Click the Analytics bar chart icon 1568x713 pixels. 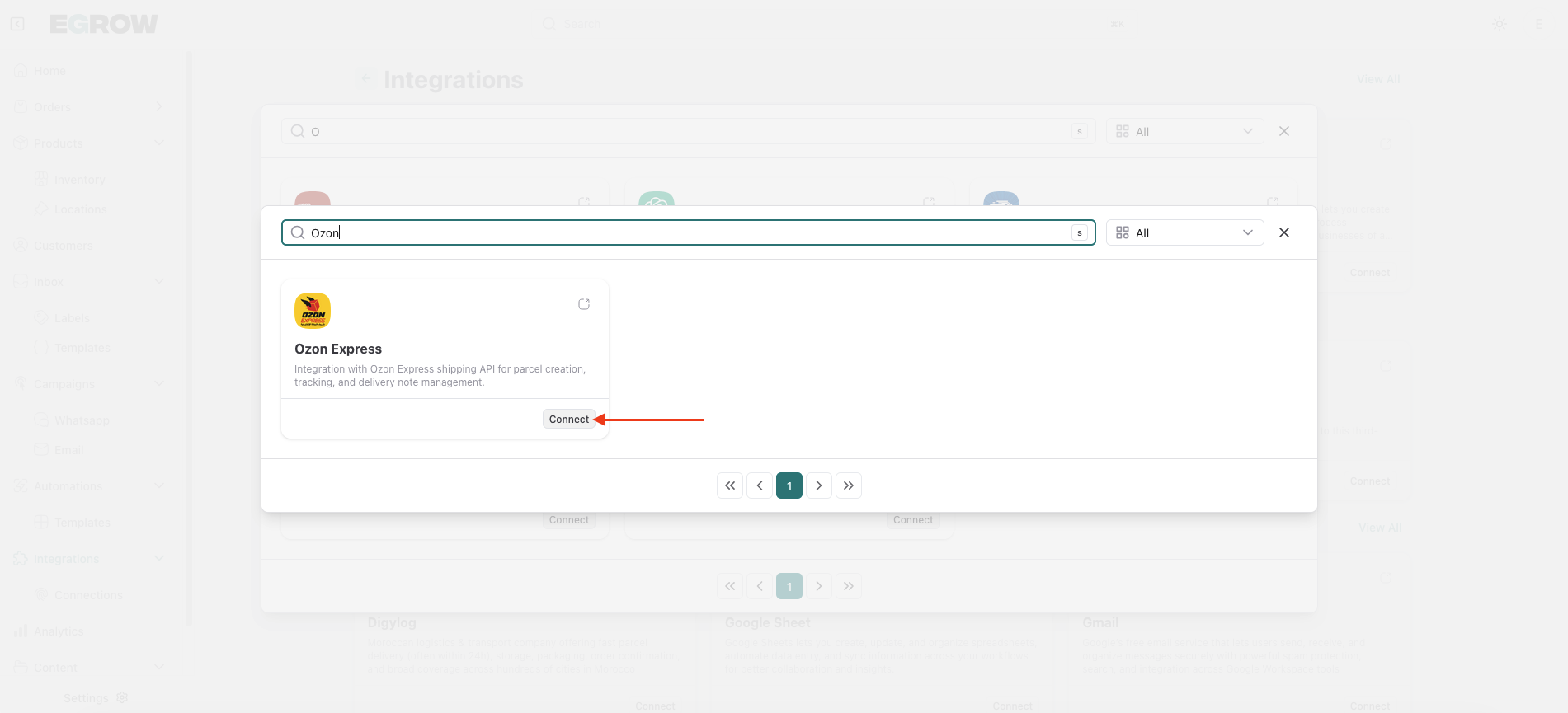[x=21, y=631]
